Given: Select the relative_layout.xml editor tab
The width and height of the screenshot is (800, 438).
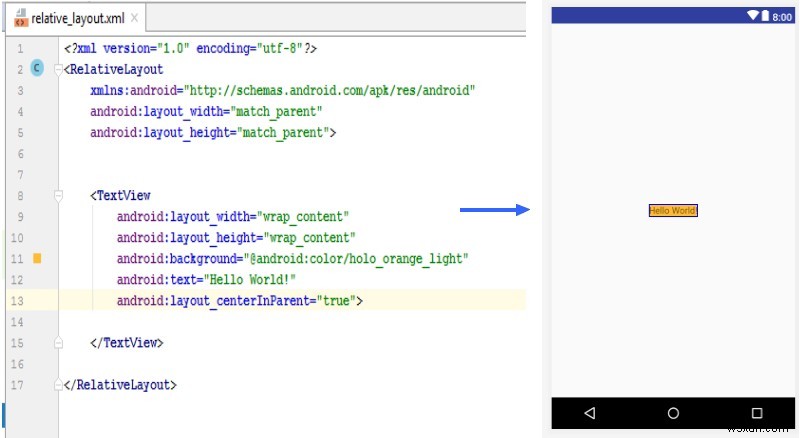Looking at the screenshot, I should pyautogui.click(x=77, y=19).
